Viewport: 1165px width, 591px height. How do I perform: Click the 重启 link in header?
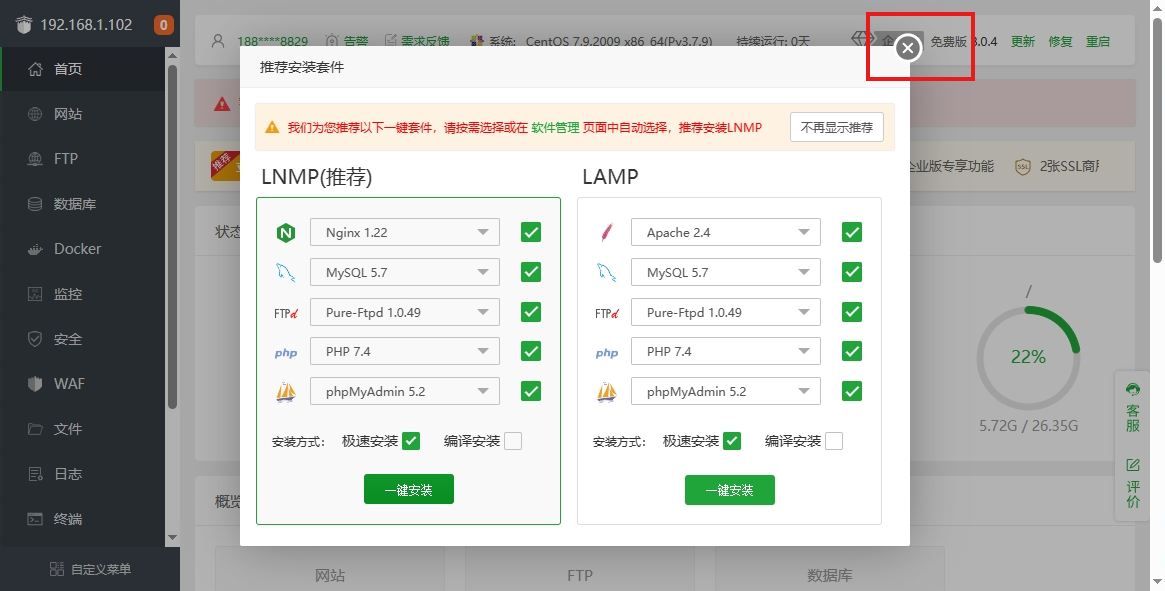pos(1097,42)
